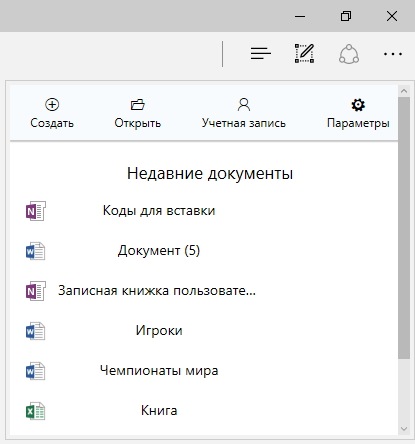415x444 pixels.
Task: Restore down the browser window
Action: 346,16
